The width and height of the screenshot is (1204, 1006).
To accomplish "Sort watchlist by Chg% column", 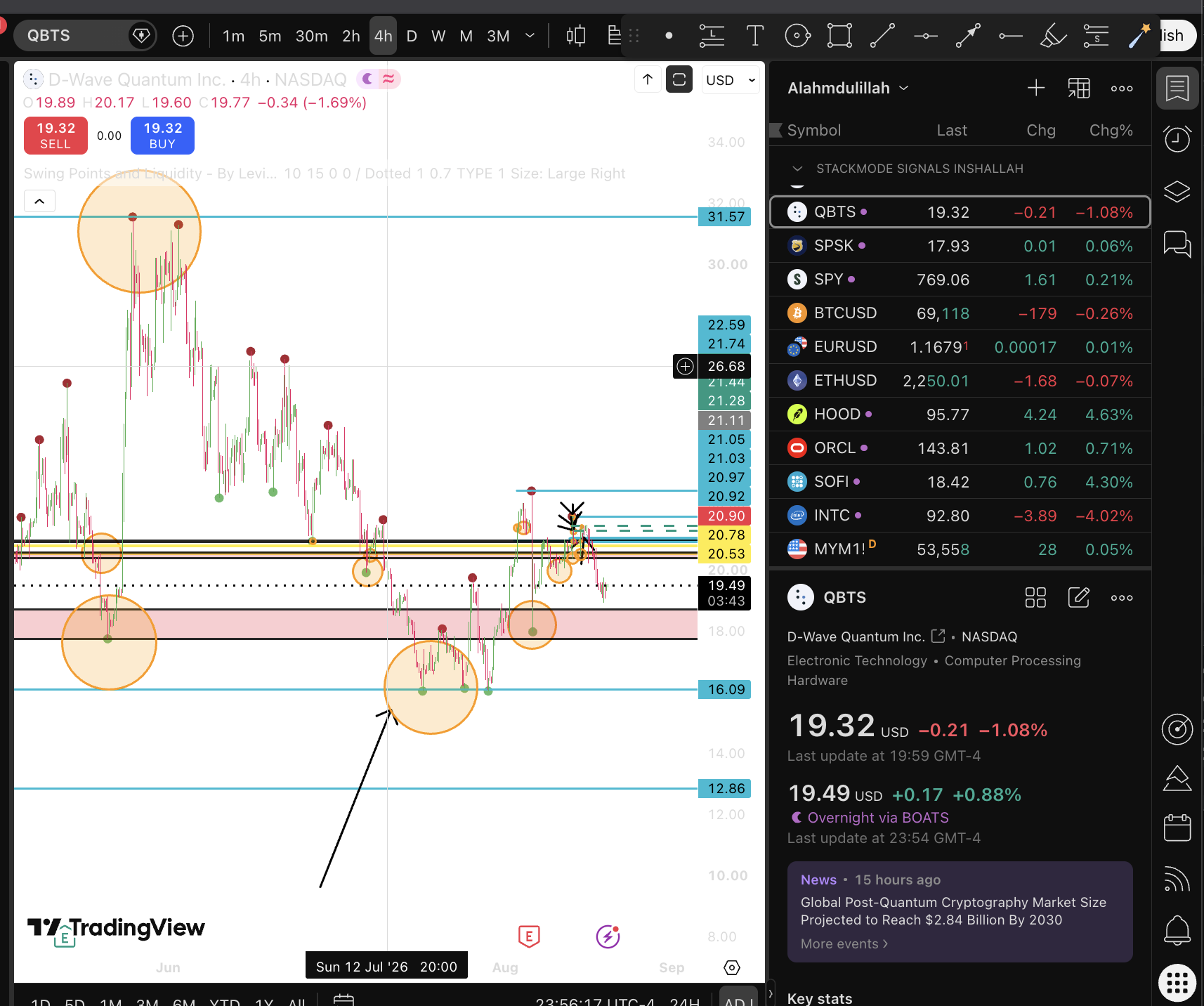I will [x=1111, y=130].
